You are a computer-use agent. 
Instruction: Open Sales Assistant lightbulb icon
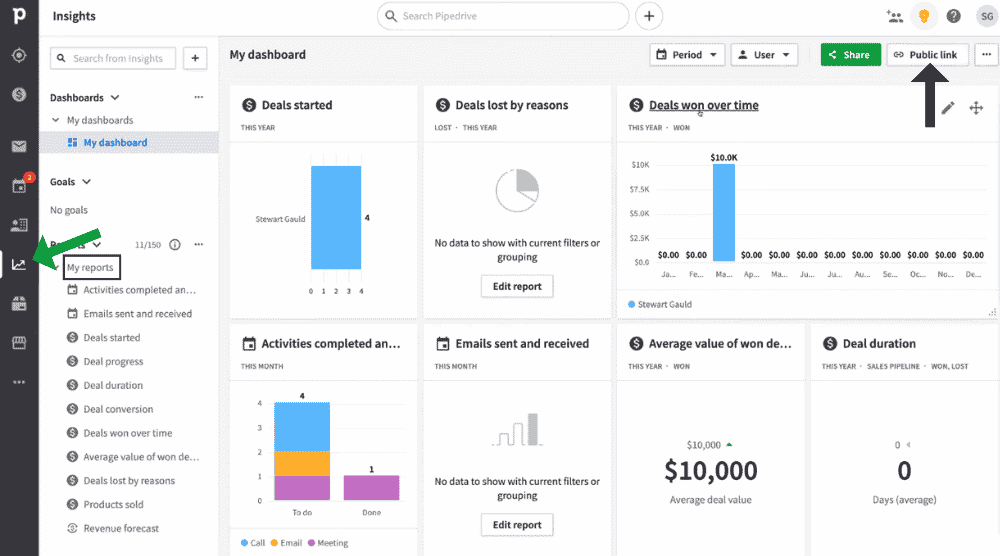[x=923, y=17]
